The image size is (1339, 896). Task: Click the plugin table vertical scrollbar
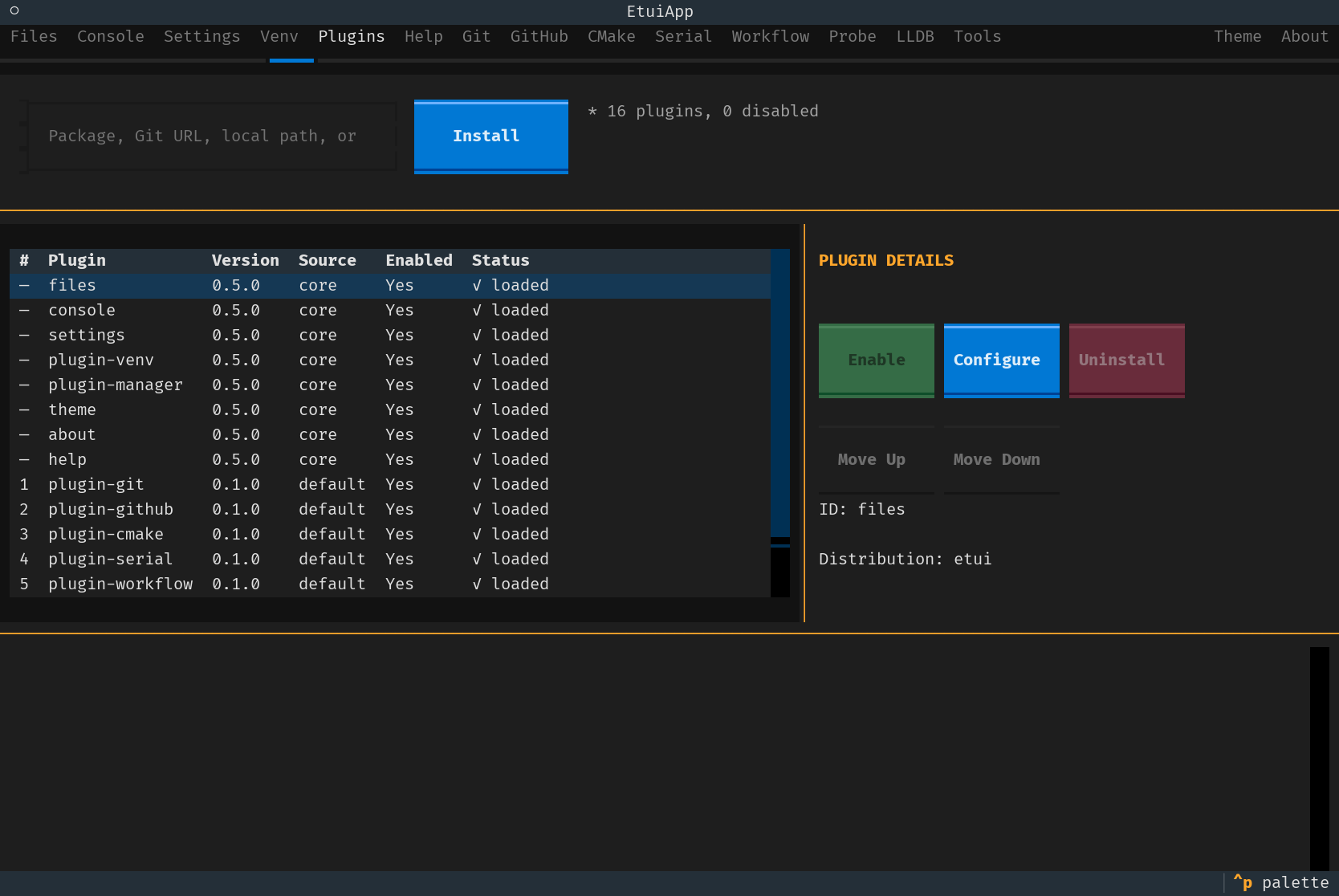[x=780, y=423]
